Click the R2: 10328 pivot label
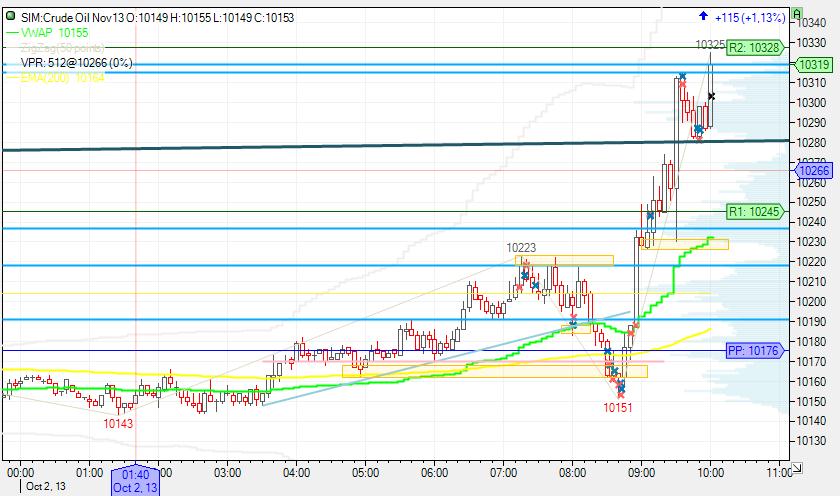Image resolution: width=840 pixels, height=496 pixels. click(x=755, y=48)
